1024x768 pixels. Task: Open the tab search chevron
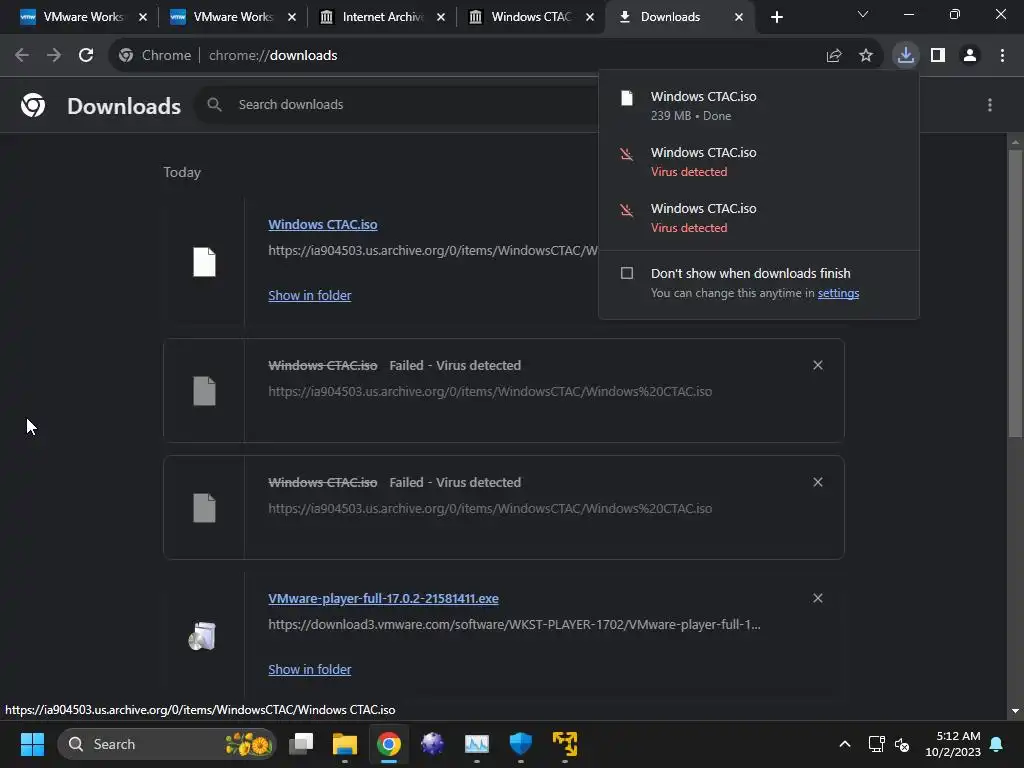[x=863, y=14]
